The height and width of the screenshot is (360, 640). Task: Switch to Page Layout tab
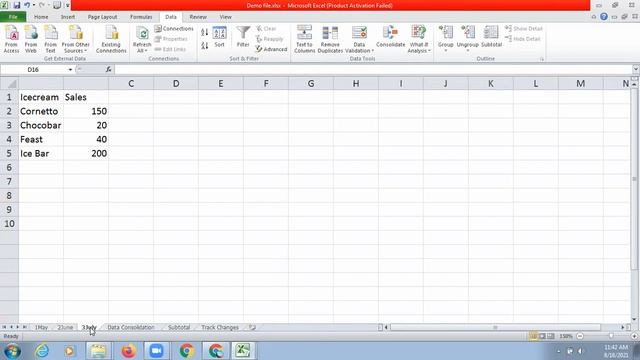click(x=102, y=17)
